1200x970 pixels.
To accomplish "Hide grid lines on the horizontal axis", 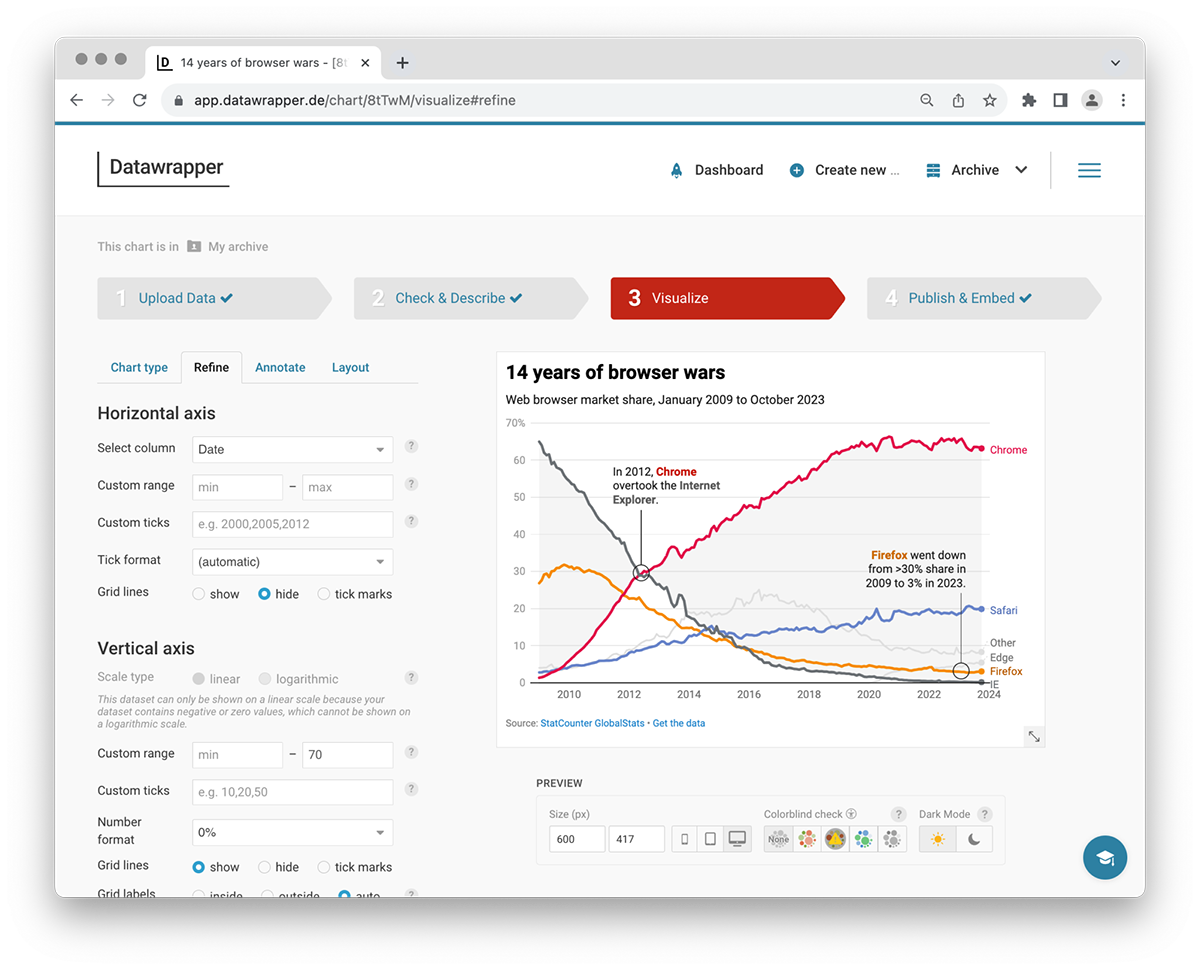I will pos(262,593).
